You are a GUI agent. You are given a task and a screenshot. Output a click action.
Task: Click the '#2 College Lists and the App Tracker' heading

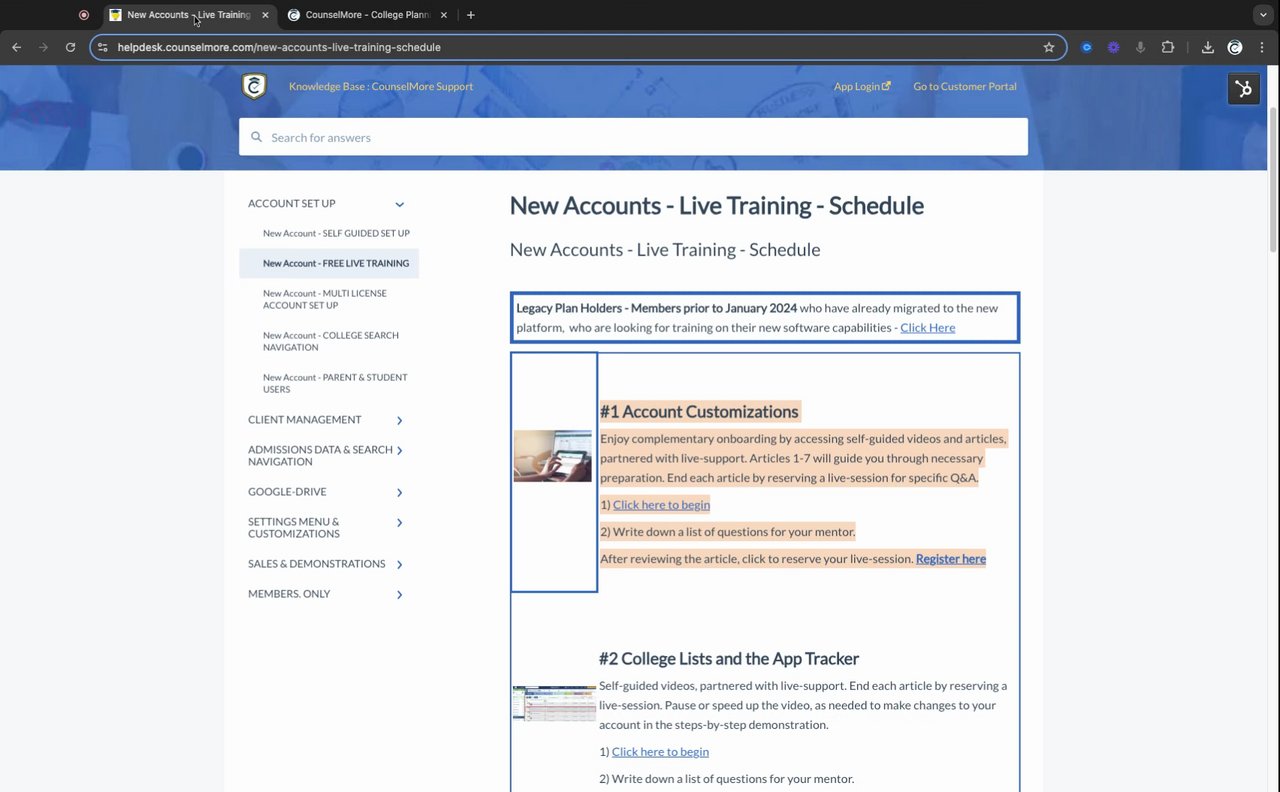click(x=729, y=658)
